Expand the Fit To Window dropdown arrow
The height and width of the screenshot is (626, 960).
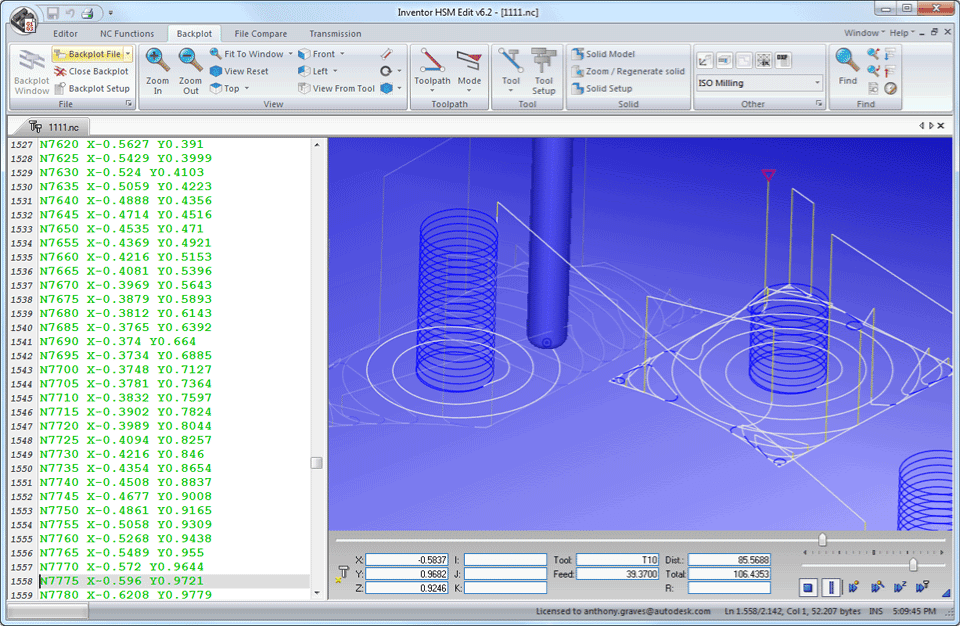point(291,54)
